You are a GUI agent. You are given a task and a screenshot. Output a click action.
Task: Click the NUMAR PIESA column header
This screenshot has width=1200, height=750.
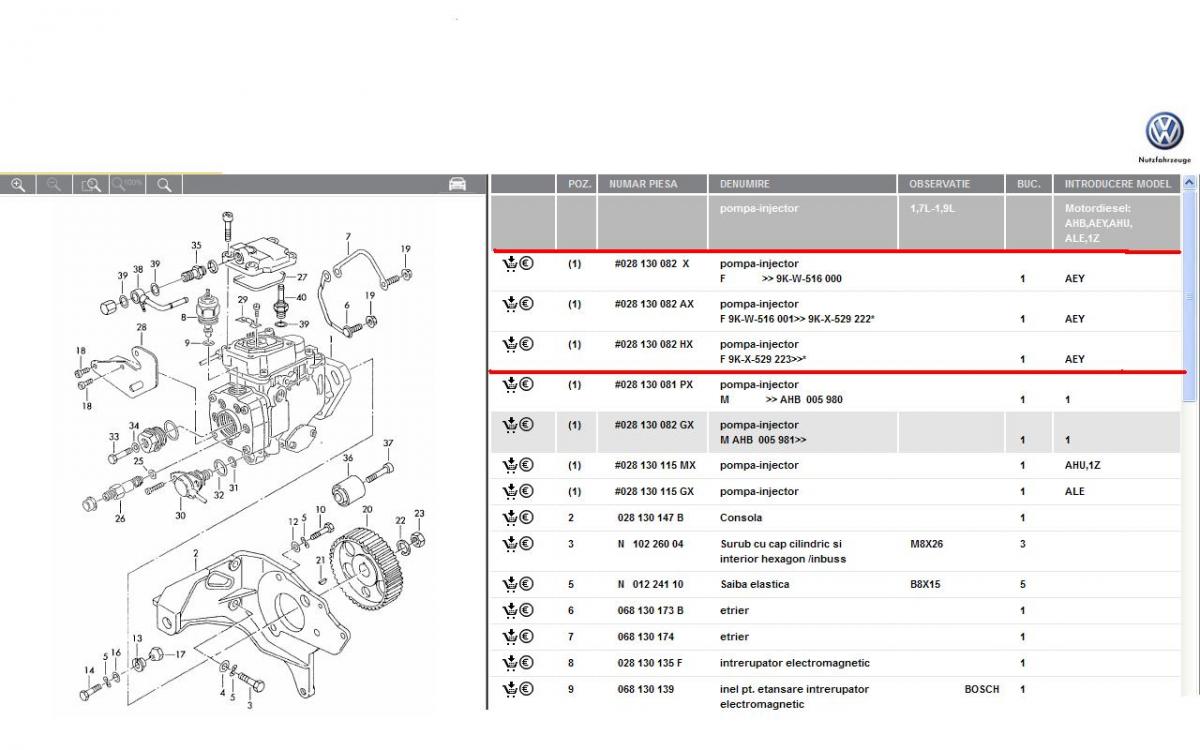pos(643,184)
